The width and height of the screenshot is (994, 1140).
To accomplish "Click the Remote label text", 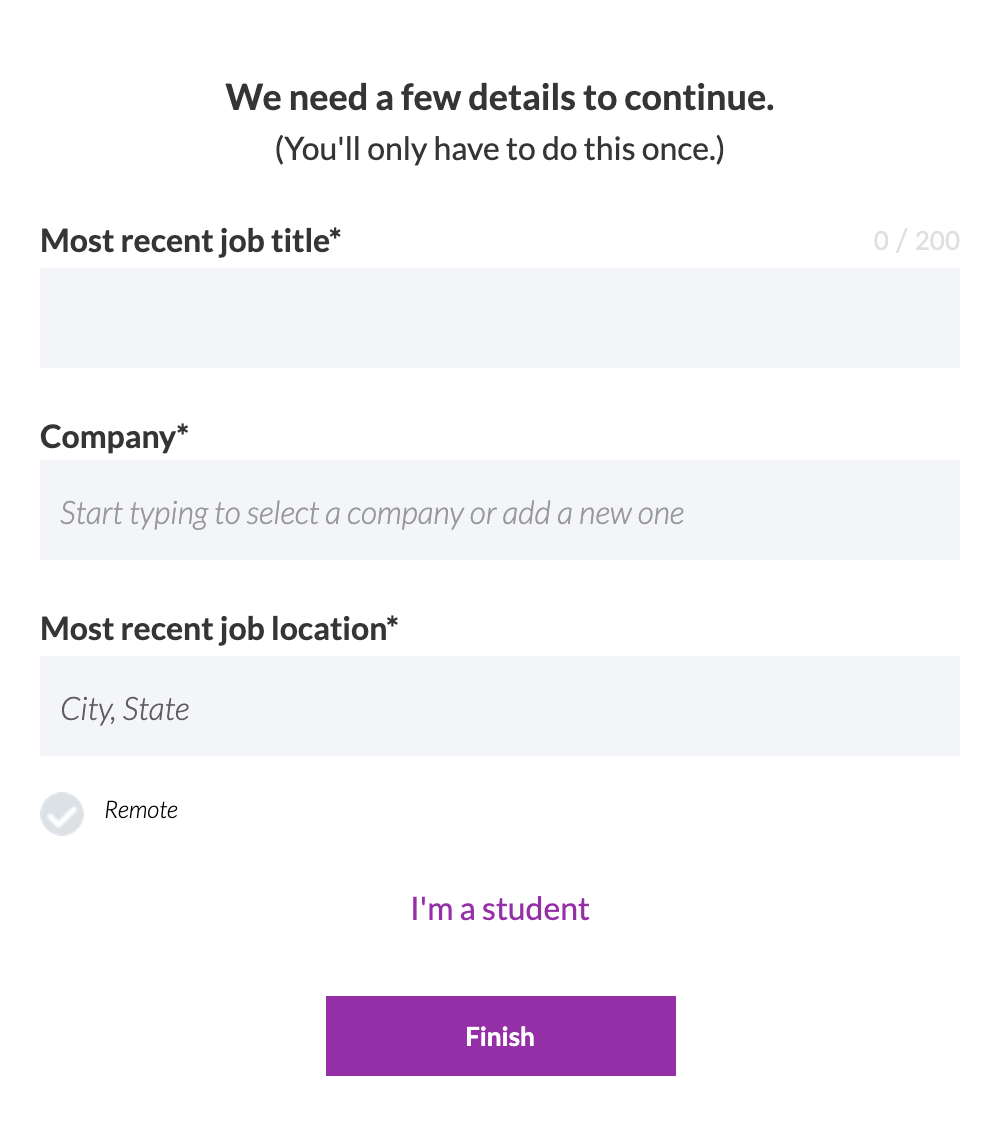I will point(141,810).
